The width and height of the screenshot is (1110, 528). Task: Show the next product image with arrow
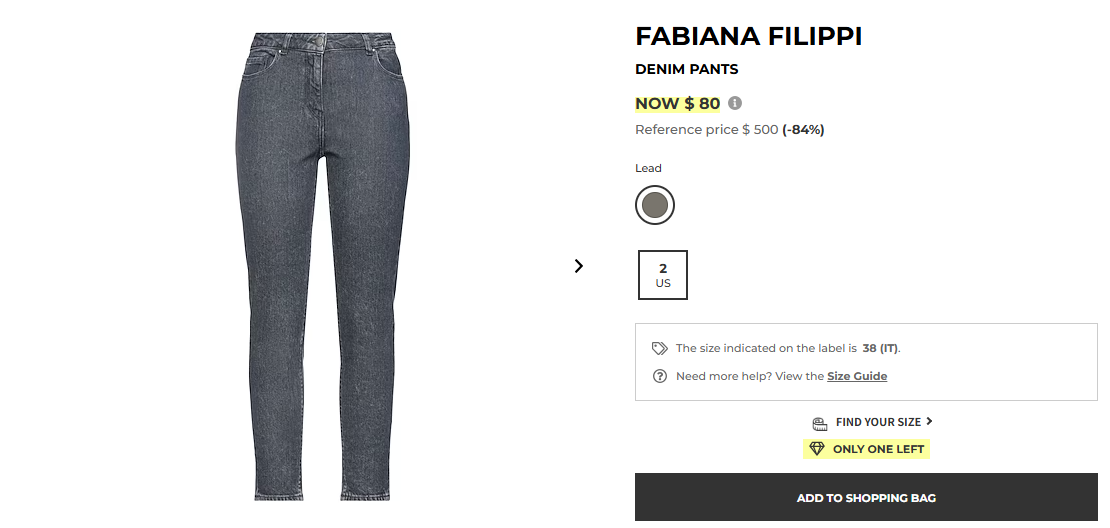(578, 266)
